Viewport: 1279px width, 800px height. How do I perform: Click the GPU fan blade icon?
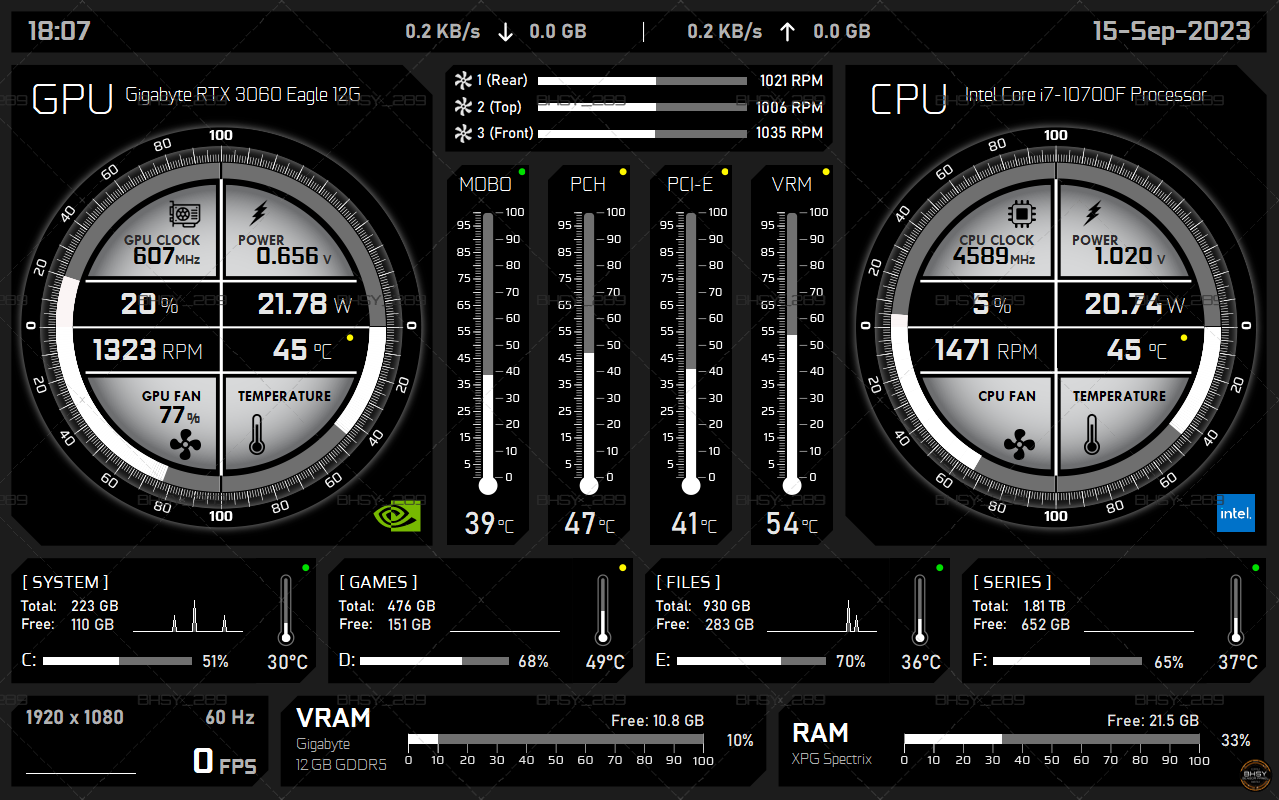(x=185, y=444)
